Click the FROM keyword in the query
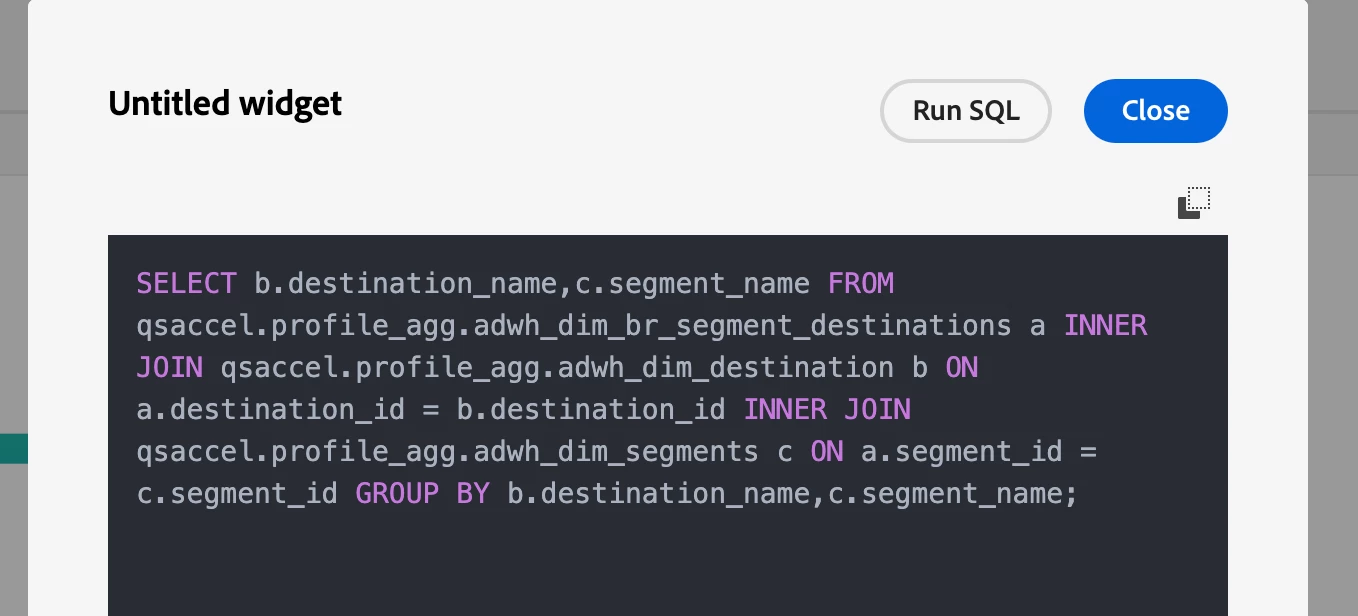The height and width of the screenshot is (616, 1358). 861,284
